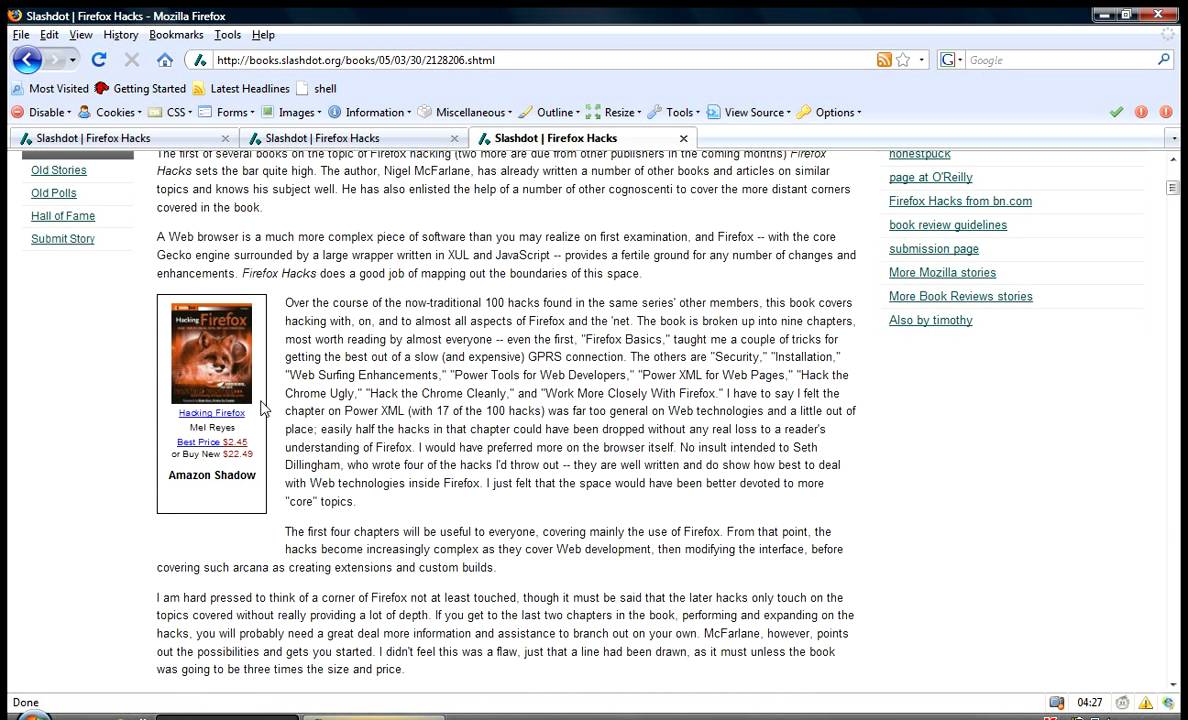Click the first red warning icon in toolbar
Viewport: 1188px width, 720px height.
click(x=1141, y=112)
